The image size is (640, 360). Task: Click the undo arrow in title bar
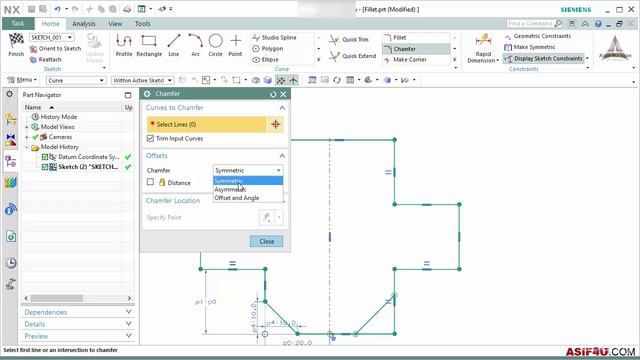(57, 9)
